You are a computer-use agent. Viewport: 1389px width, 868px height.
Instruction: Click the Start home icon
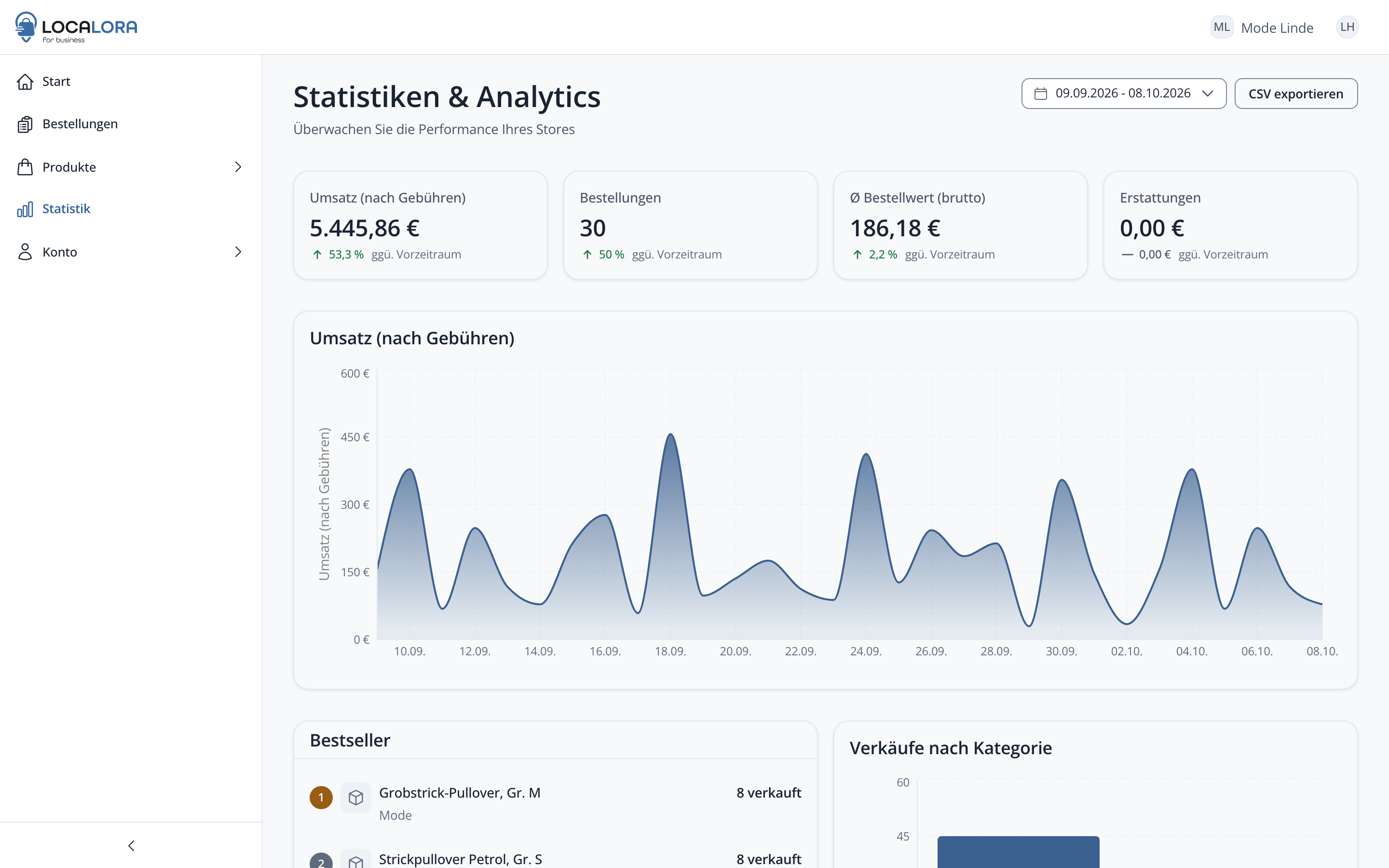[25, 81]
